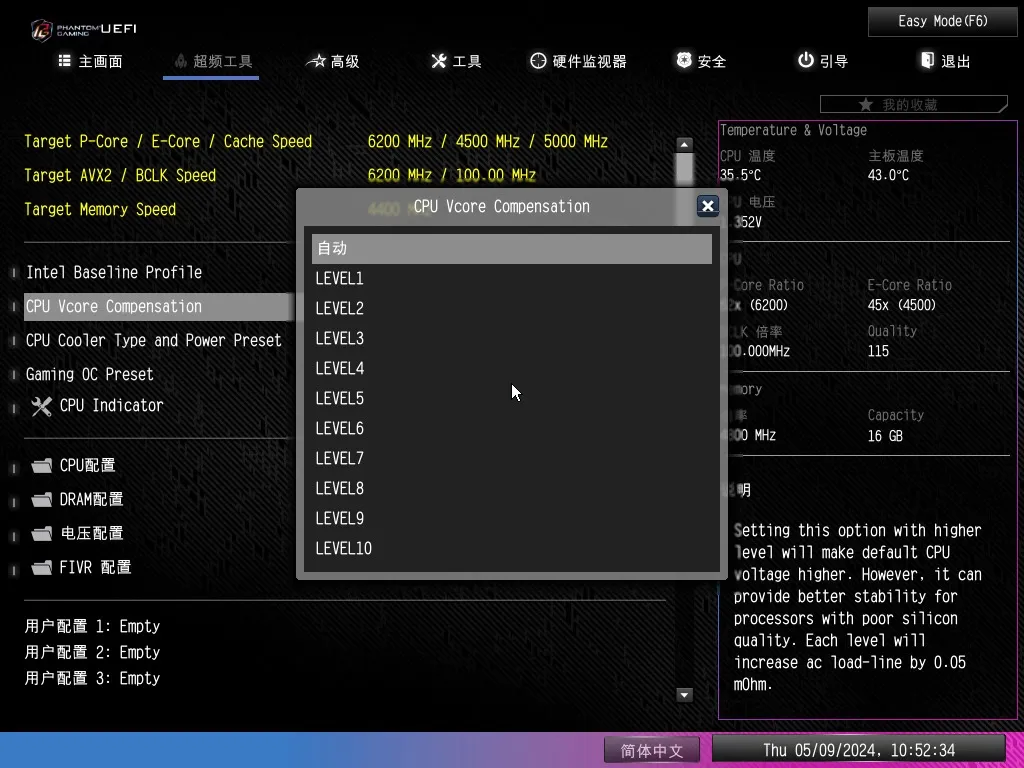Click the folder icon for CPU配置
The image size is (1024, 768).
click(42, 466)
